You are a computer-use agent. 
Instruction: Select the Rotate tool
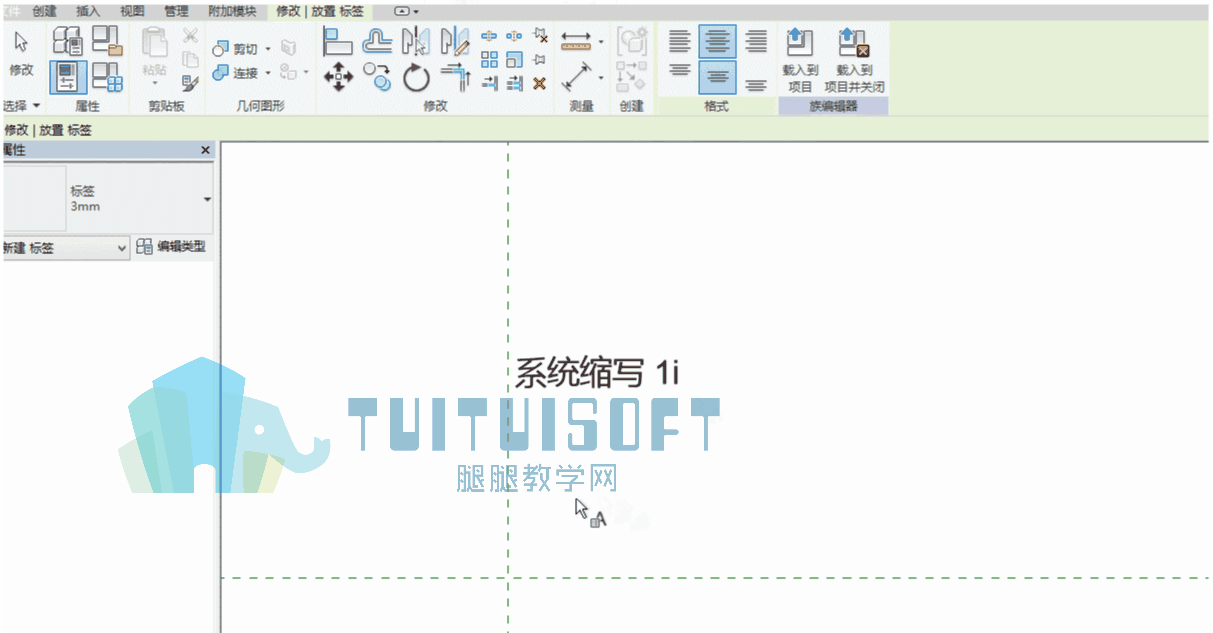(x=416, y=77)
